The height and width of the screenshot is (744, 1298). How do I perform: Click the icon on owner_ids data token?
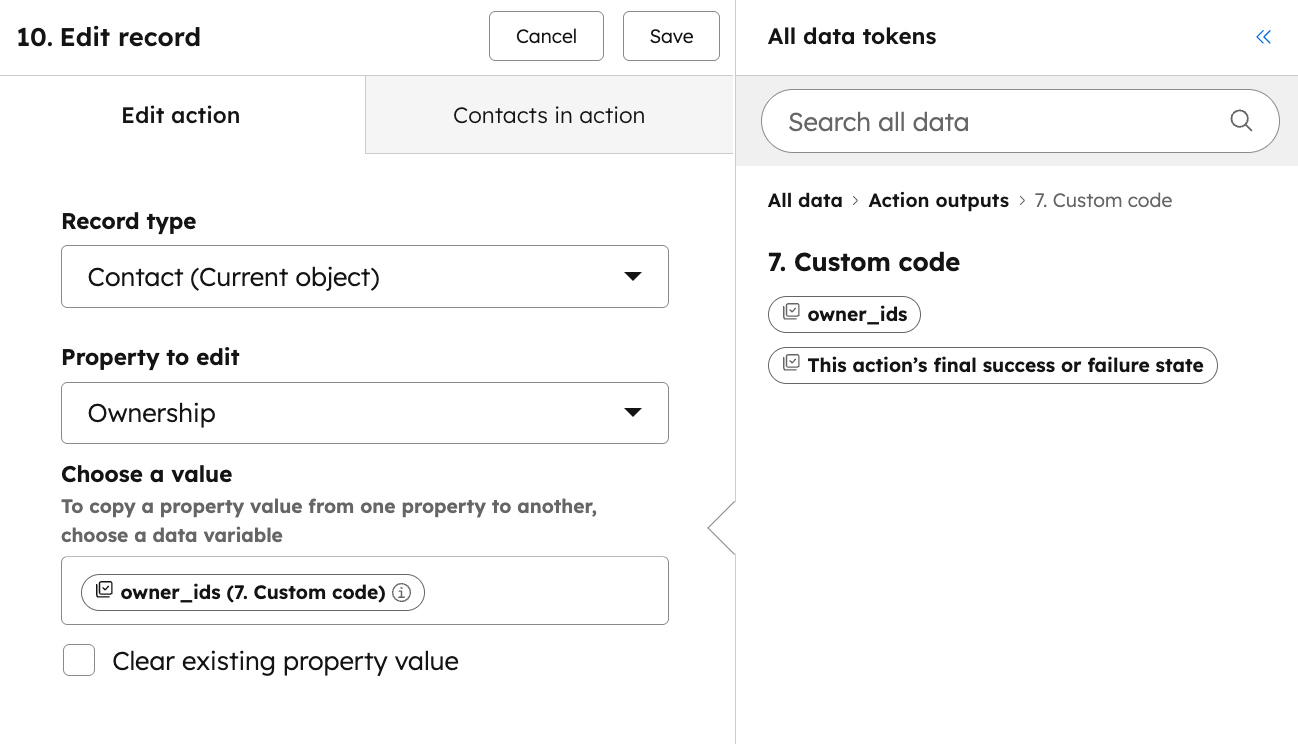click(x=791, y=313)
